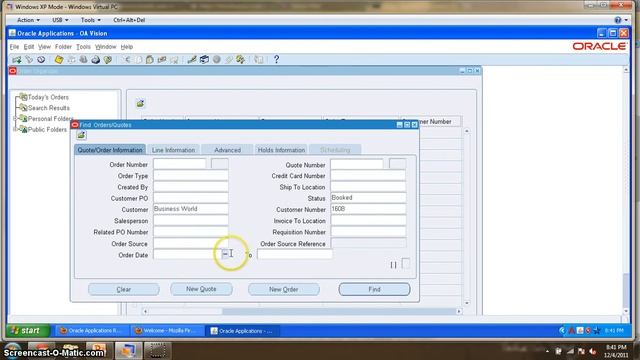640x360 pixels.
Task: Click the Paste clipboard toolbar icon
Action: pos(150,60)
